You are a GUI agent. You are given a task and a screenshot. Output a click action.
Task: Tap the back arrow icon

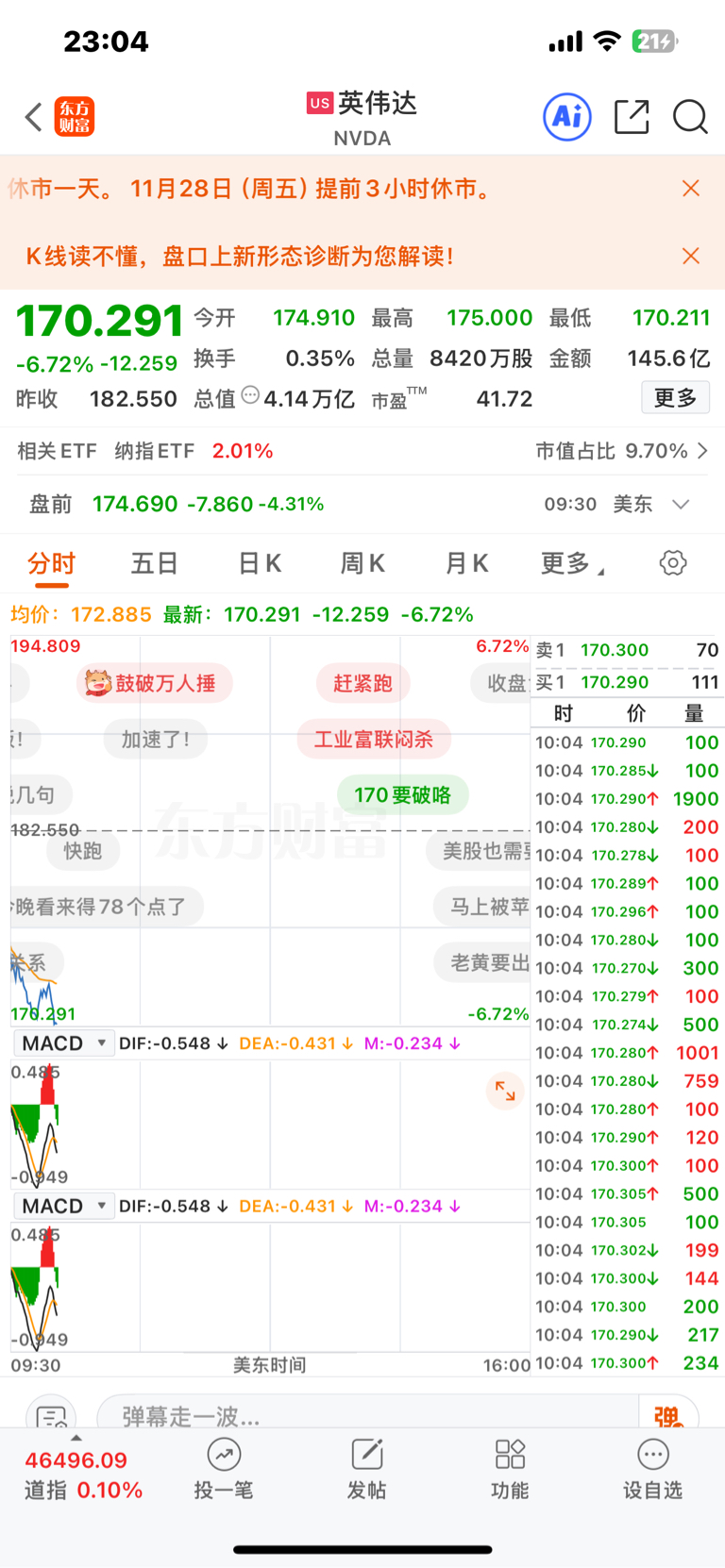coord(34,118)
